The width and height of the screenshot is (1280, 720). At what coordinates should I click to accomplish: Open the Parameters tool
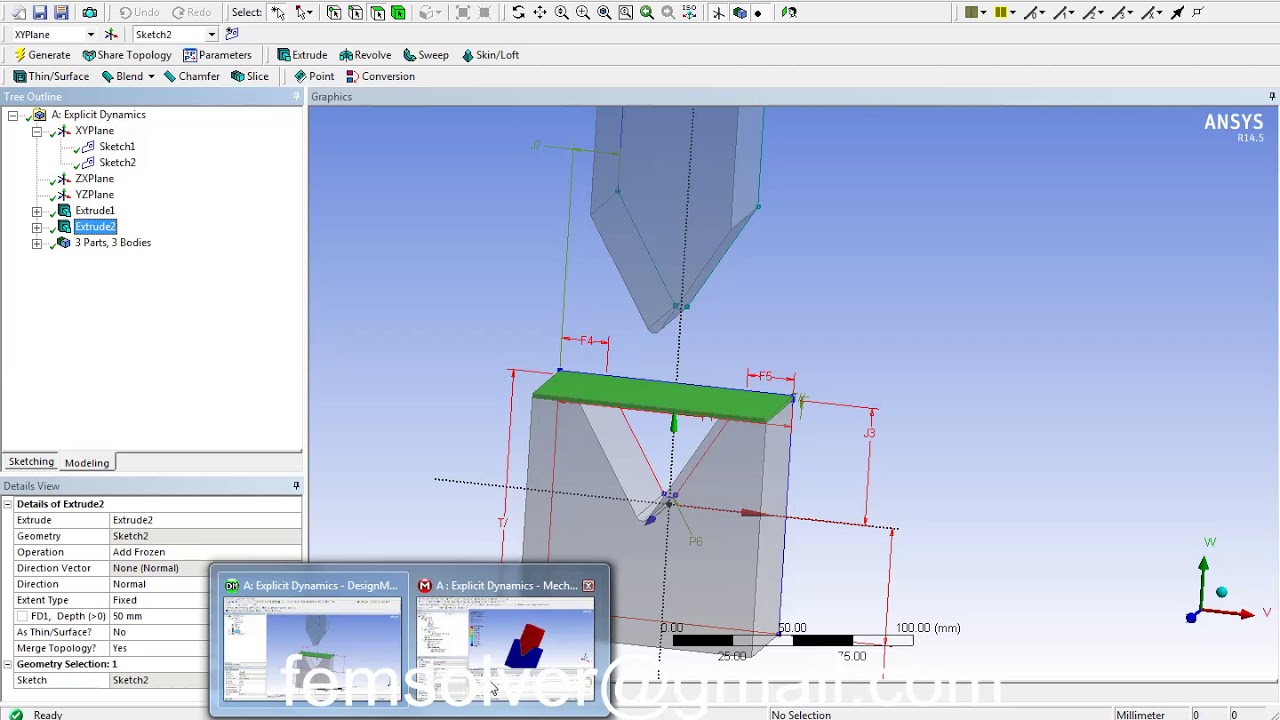[217, 55]
